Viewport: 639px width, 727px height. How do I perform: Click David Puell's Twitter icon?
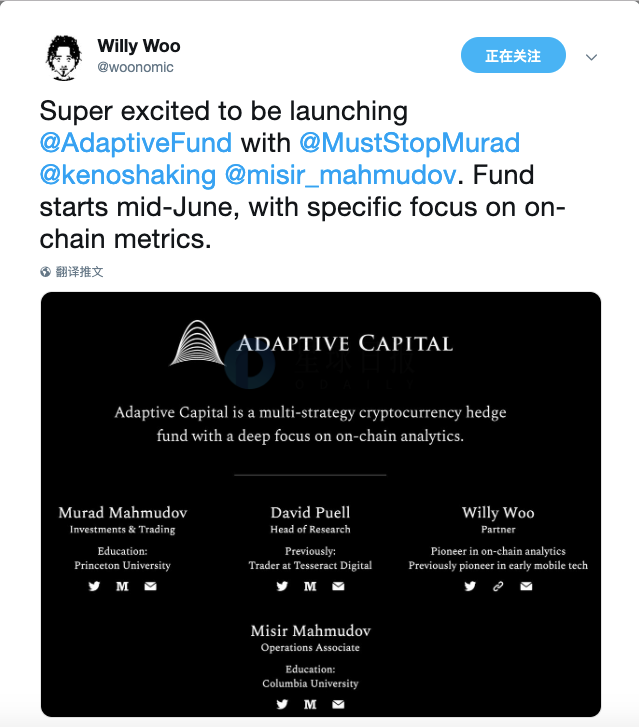[x=282, y=586]
